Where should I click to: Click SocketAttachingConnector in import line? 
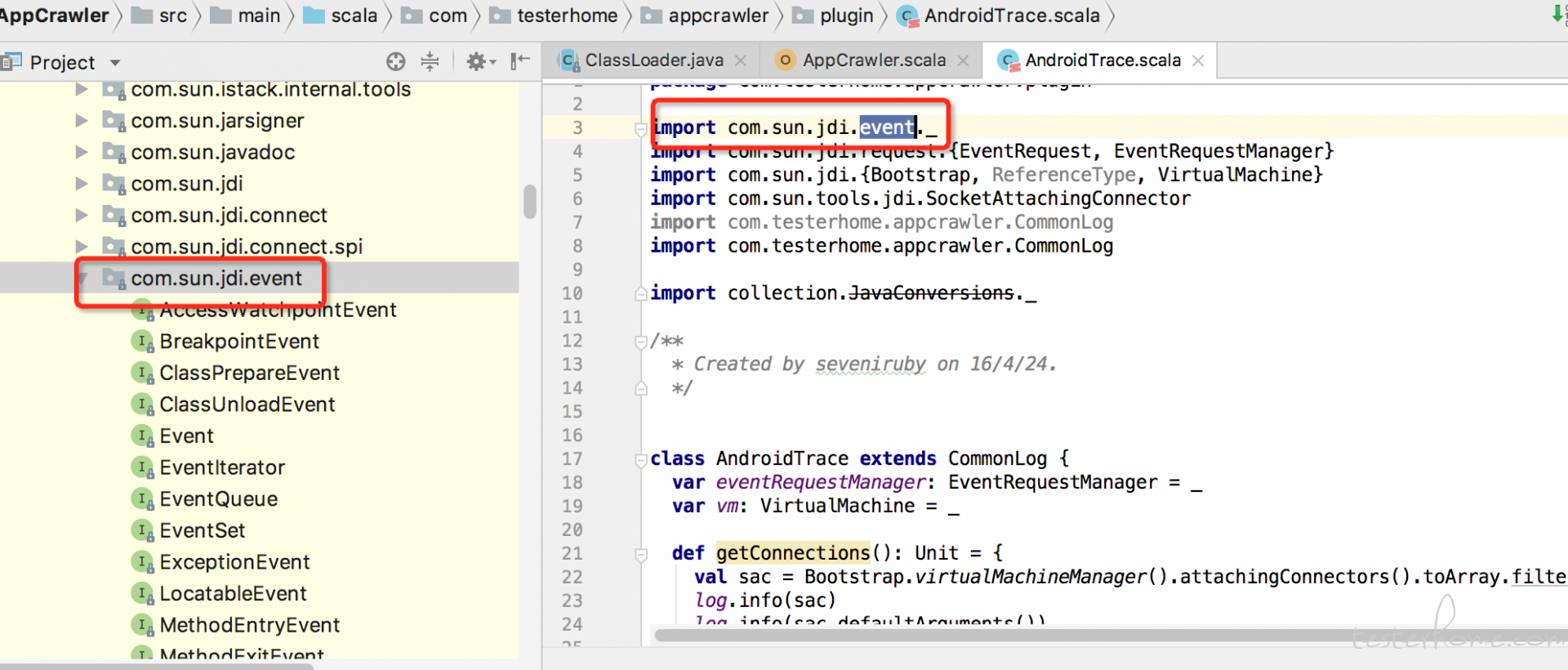pos(1058,199)
